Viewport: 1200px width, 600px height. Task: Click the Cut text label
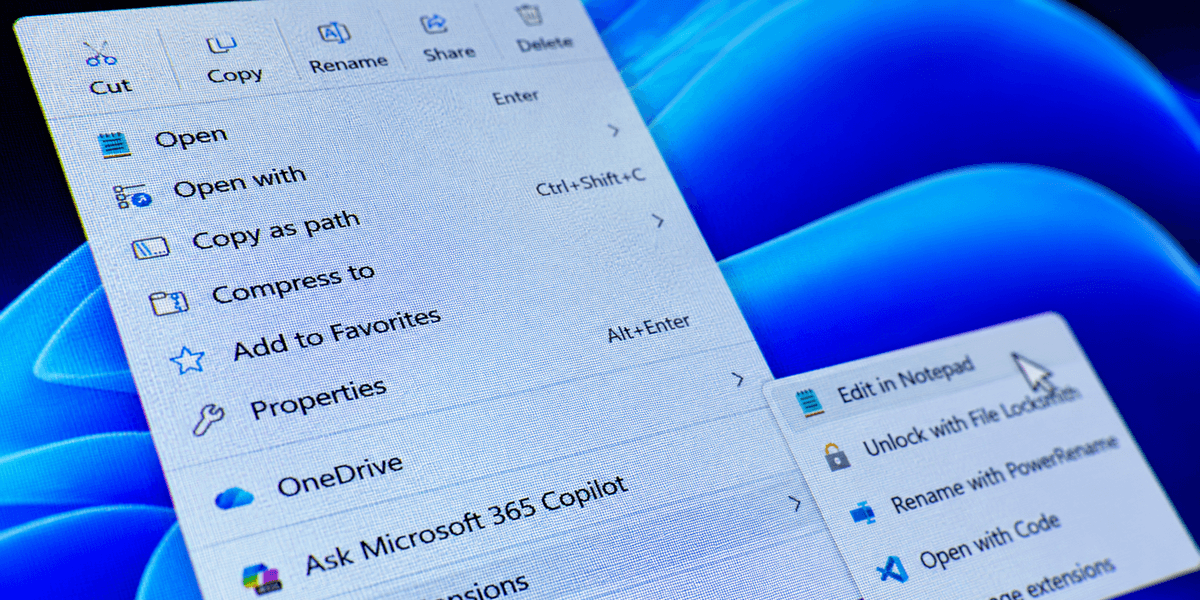pos(110,86)
